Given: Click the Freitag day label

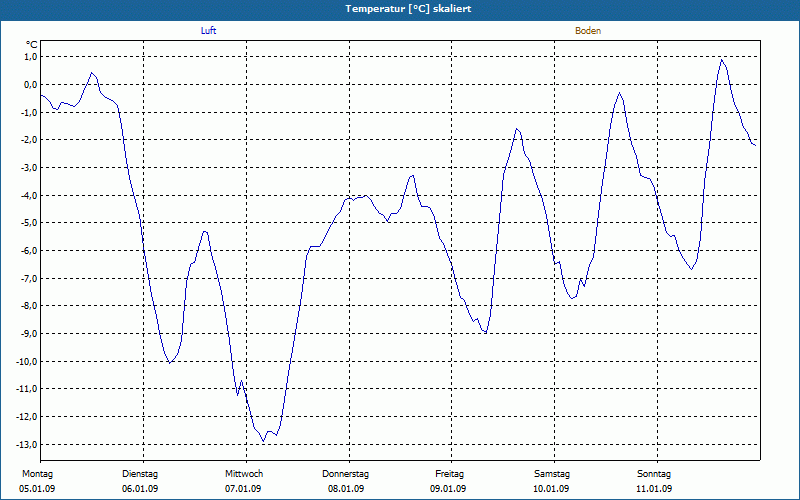Looking at the screenshot, I should point(449,474).
